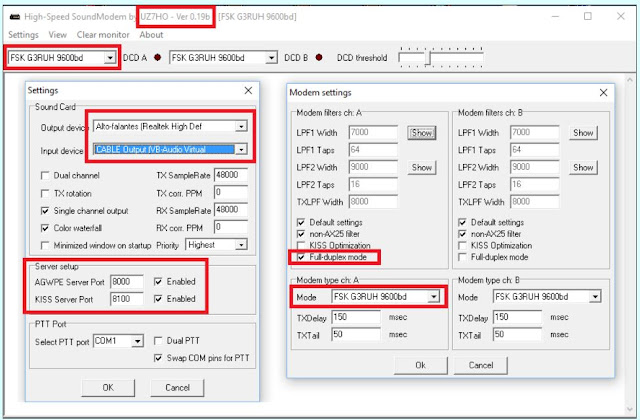Toggle AGWPE Server Enabled checkbox

pos(158,282)
